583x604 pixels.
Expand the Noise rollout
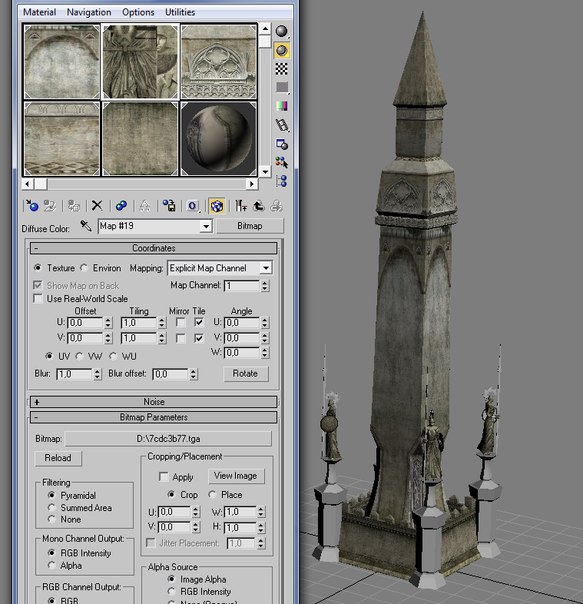click(x=153, y=402)
